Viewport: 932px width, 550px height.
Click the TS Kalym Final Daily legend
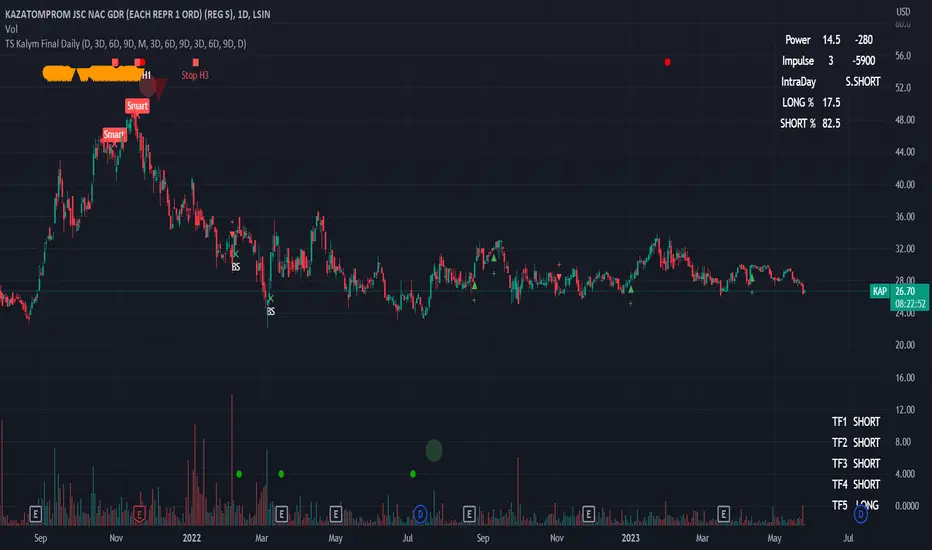click(x=125, y=43)
